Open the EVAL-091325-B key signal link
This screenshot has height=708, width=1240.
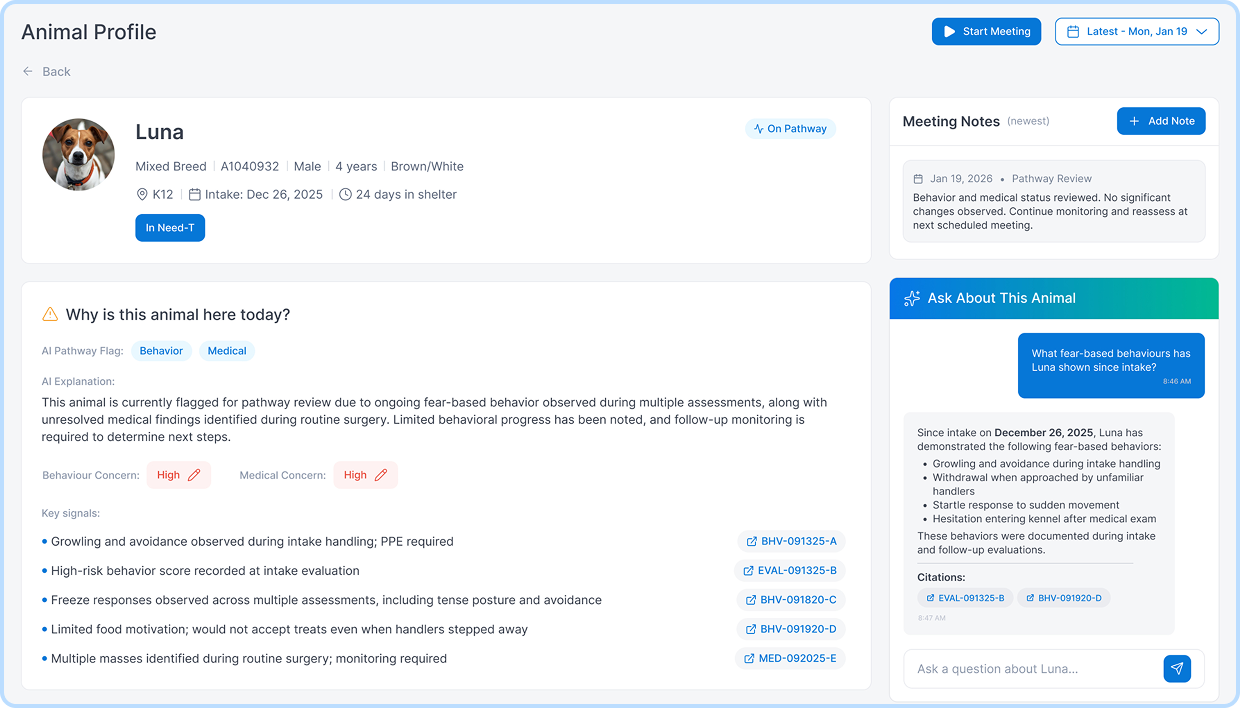coord(789,571)
